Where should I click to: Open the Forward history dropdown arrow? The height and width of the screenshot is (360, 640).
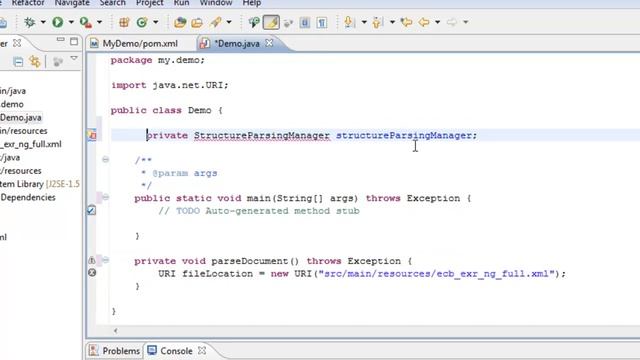coord(465,22)
